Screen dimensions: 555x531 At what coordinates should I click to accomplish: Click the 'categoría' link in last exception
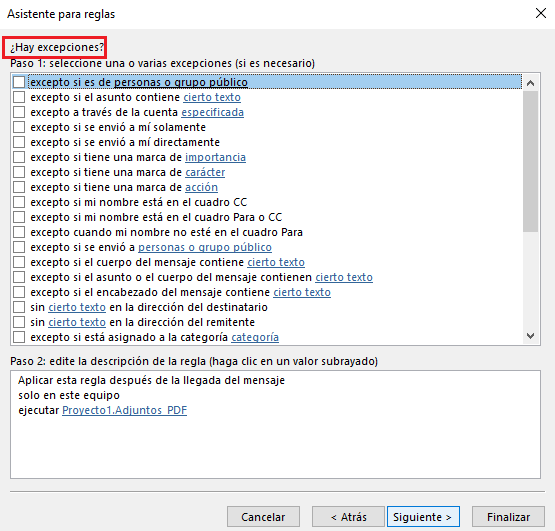[255, 337]
